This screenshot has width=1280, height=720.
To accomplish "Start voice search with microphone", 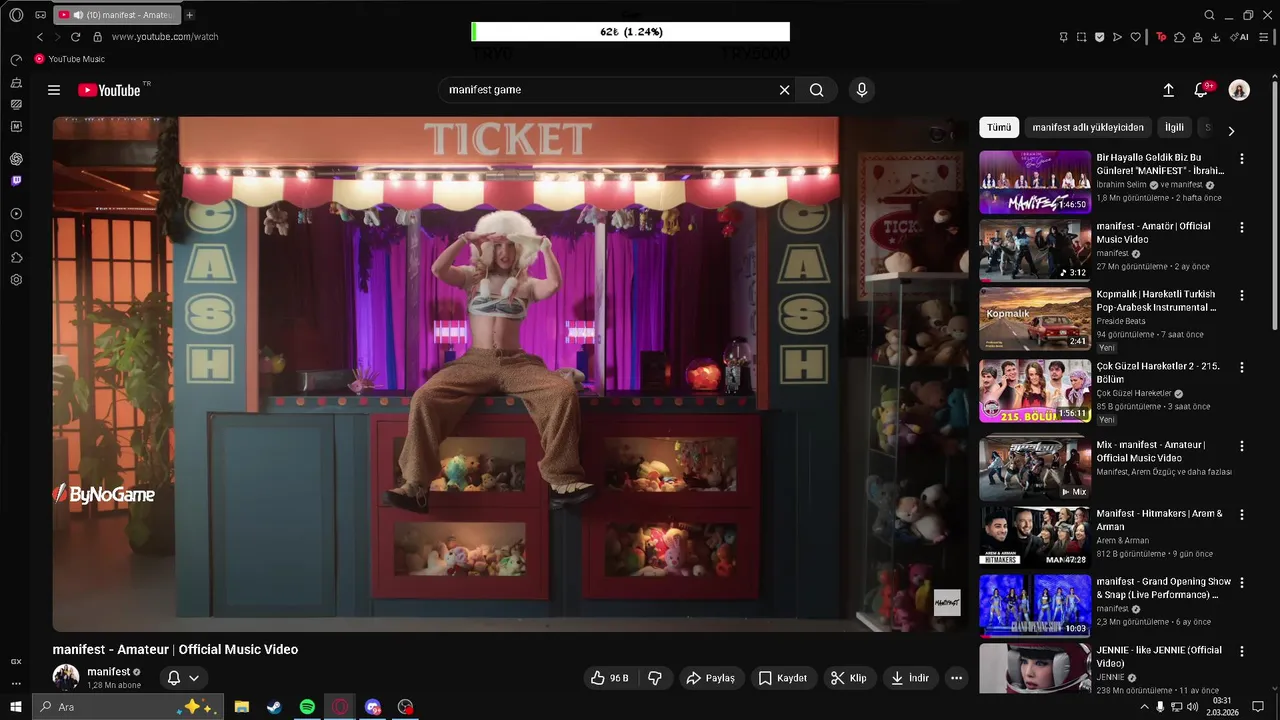I will click(x=862, y=90).
